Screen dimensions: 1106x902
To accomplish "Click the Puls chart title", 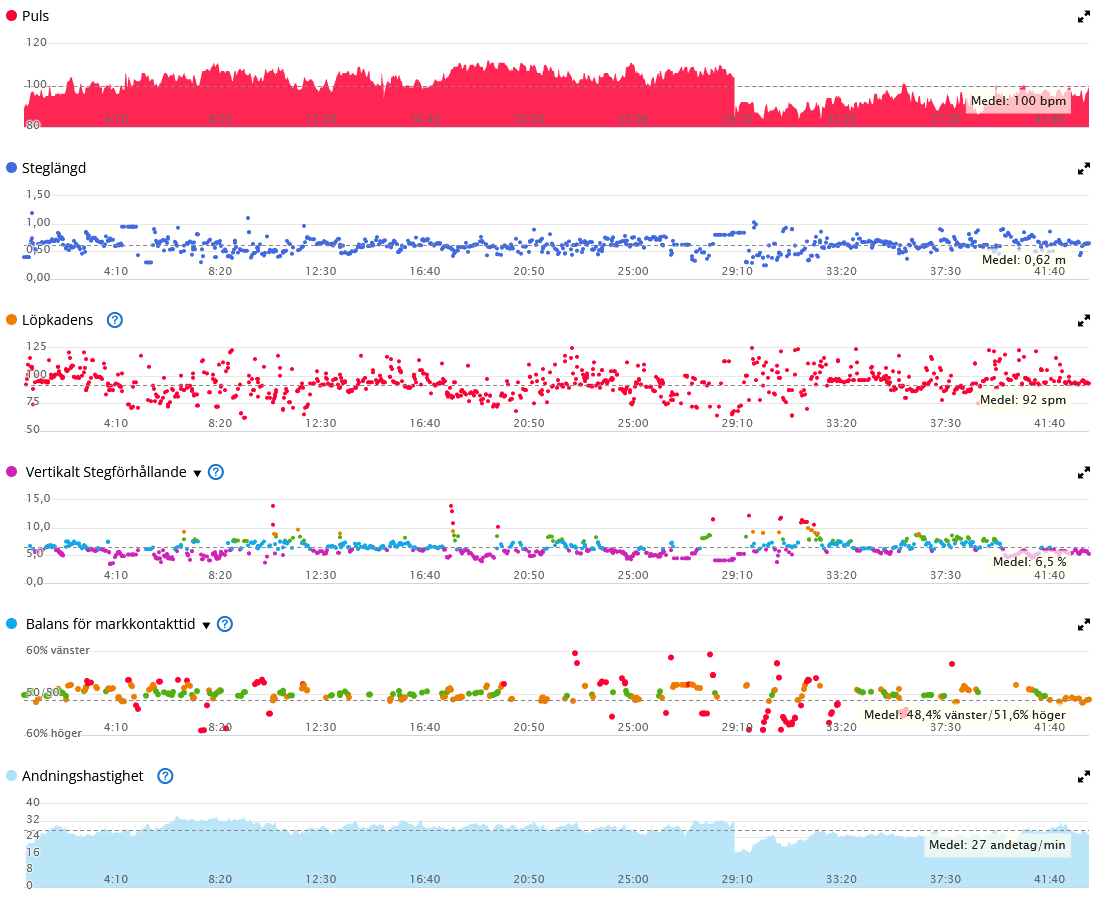I will click(35, 16).
